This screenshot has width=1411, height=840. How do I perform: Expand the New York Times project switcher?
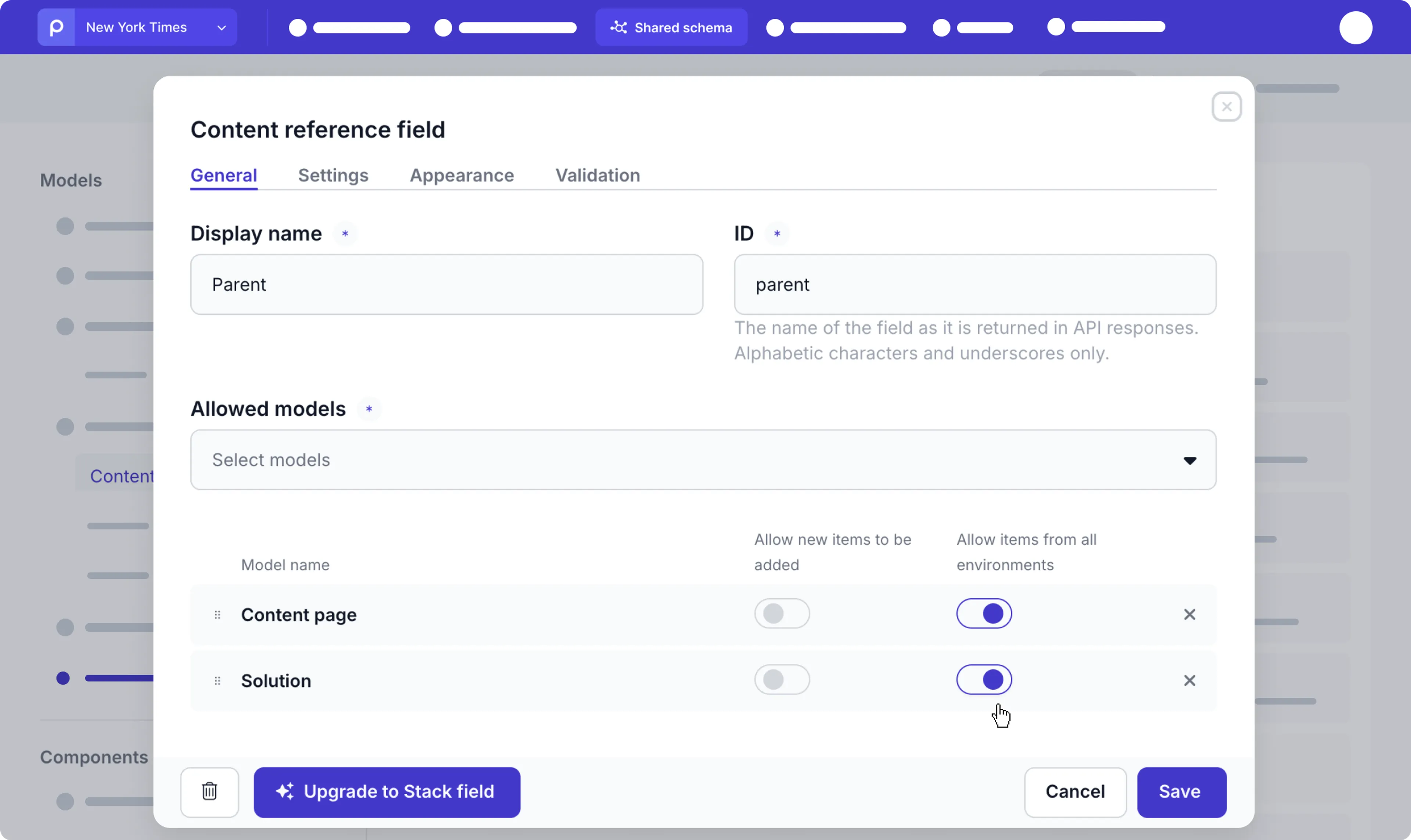click(156, 27)
